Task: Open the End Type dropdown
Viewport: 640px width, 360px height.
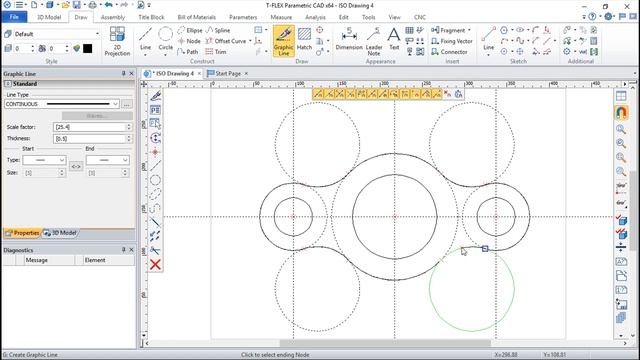Action: [107, 160]
